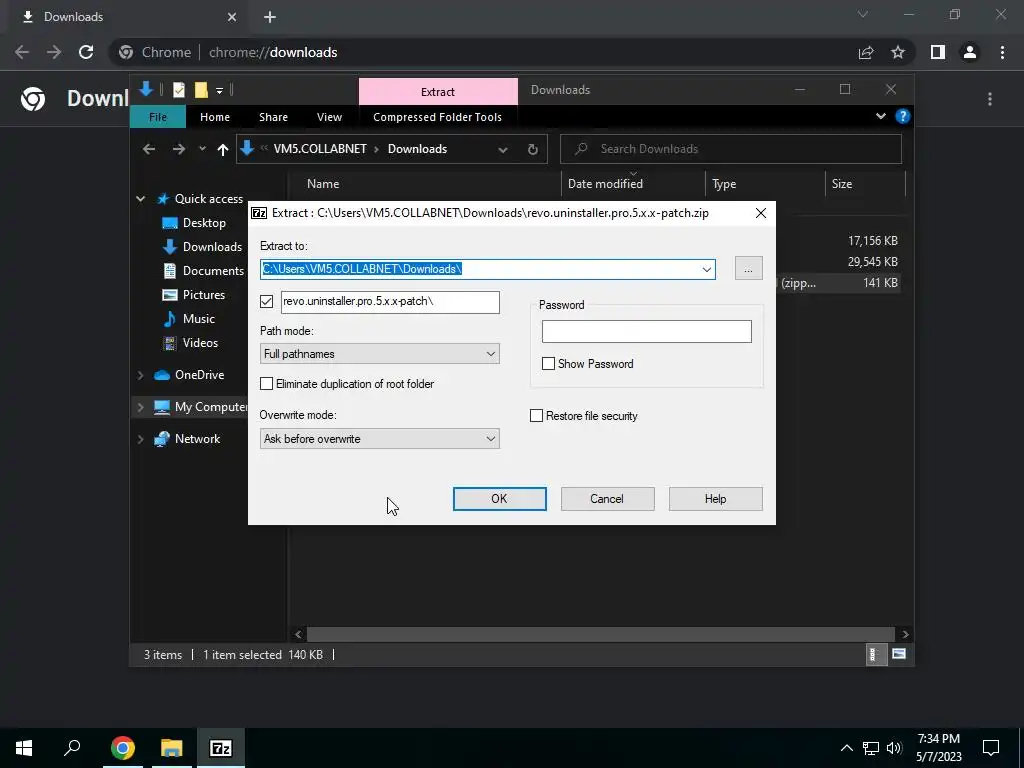This screenshot has height=768, width=1024.
Task: Go up one folder in Explorer
Action: (x=223, y=150)
